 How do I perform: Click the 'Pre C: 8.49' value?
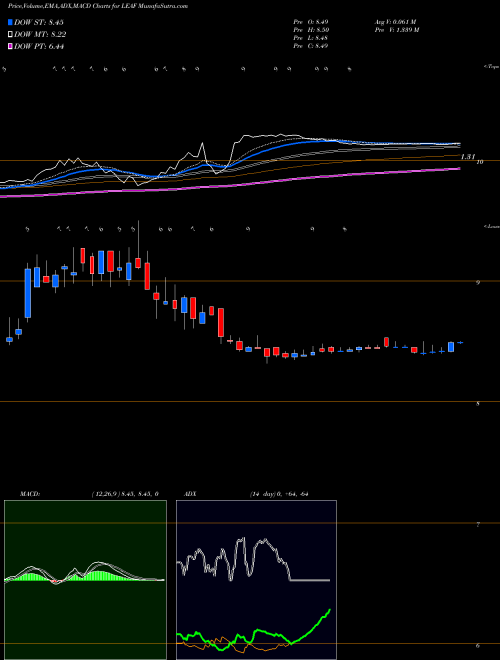tap(311, 46)
